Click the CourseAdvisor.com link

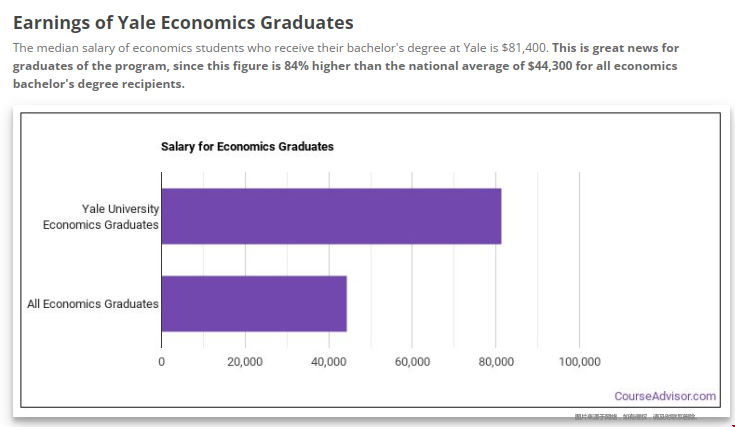click(665, 396)
